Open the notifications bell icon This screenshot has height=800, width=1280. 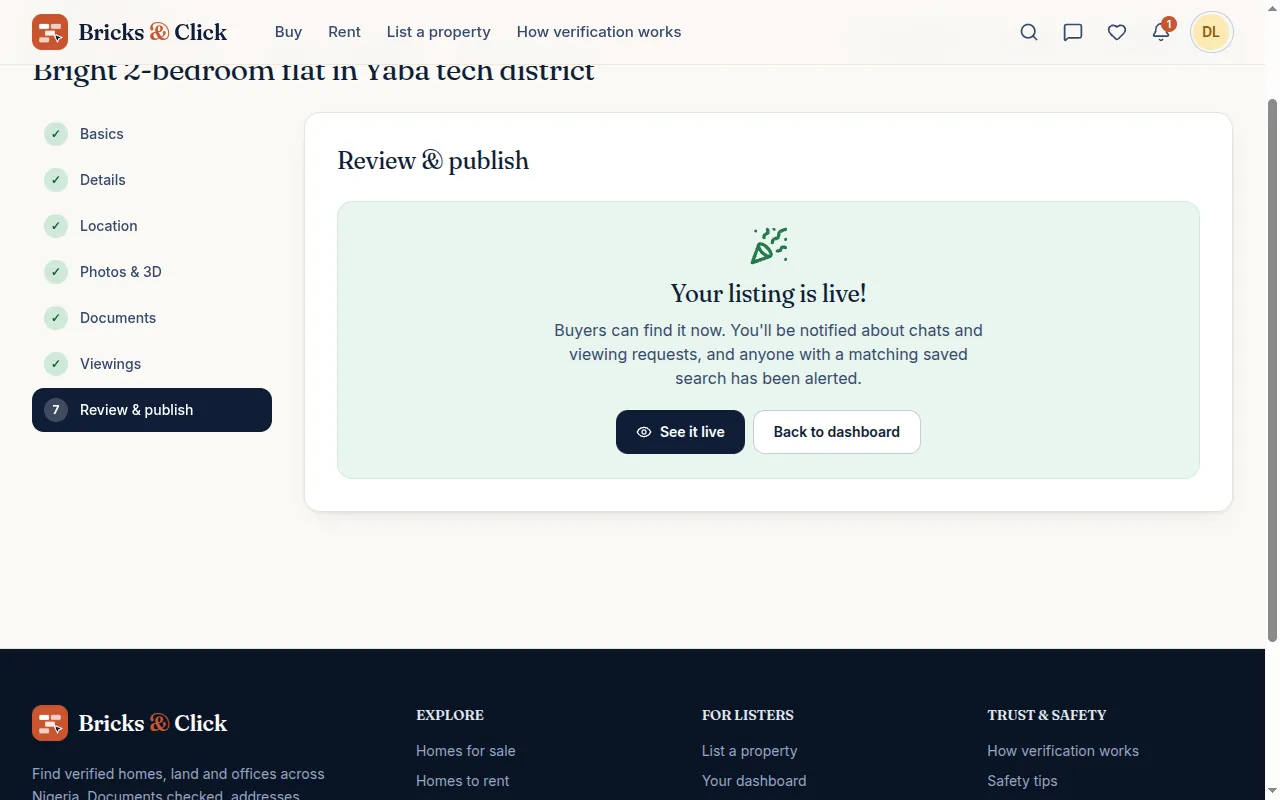pyautogui.click(x=1161, y=32)
